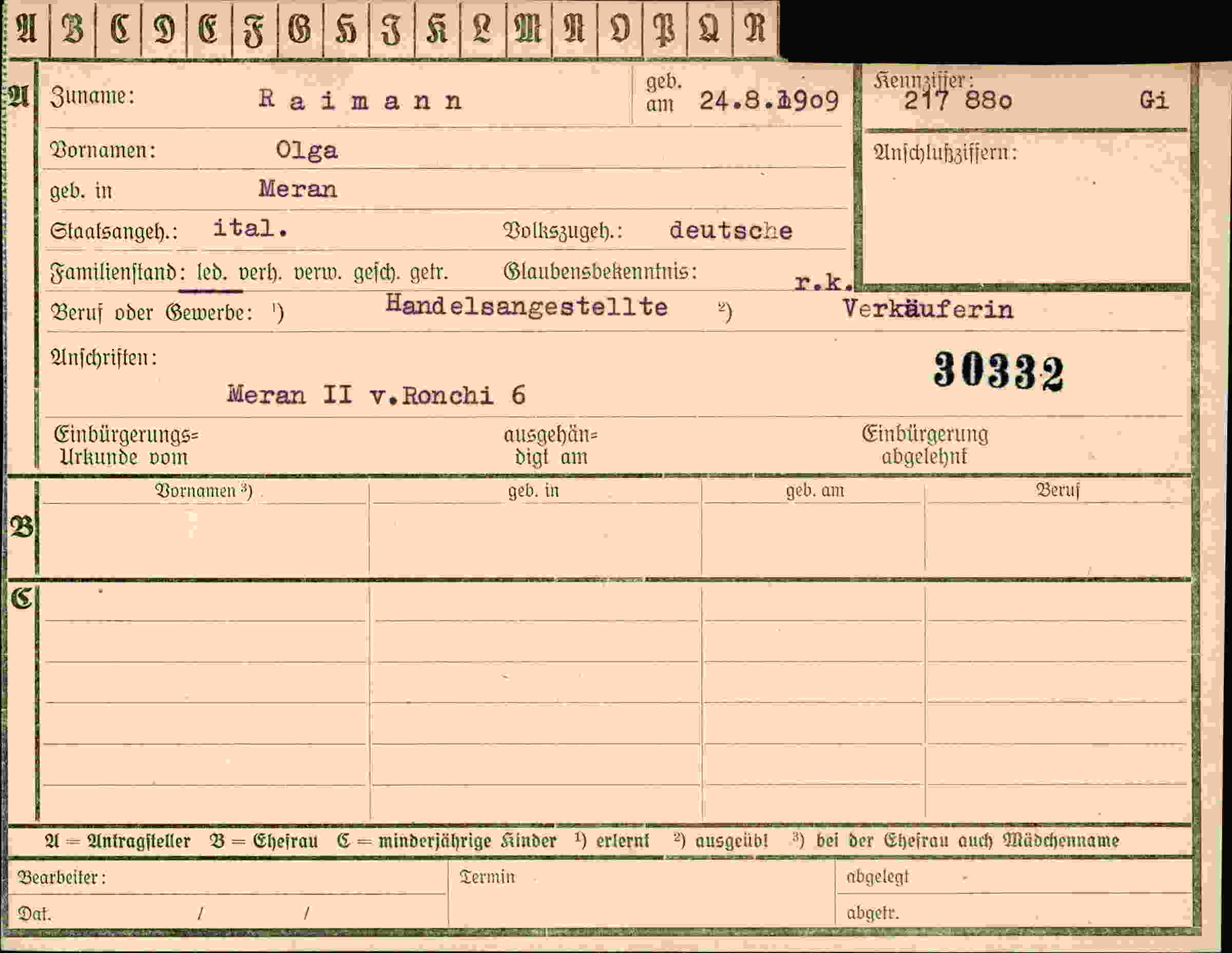The width and height of the screenshot is (1232, 953).
Task: Select the Fraktur 'A' index tab at top
Action: (27, 29)
